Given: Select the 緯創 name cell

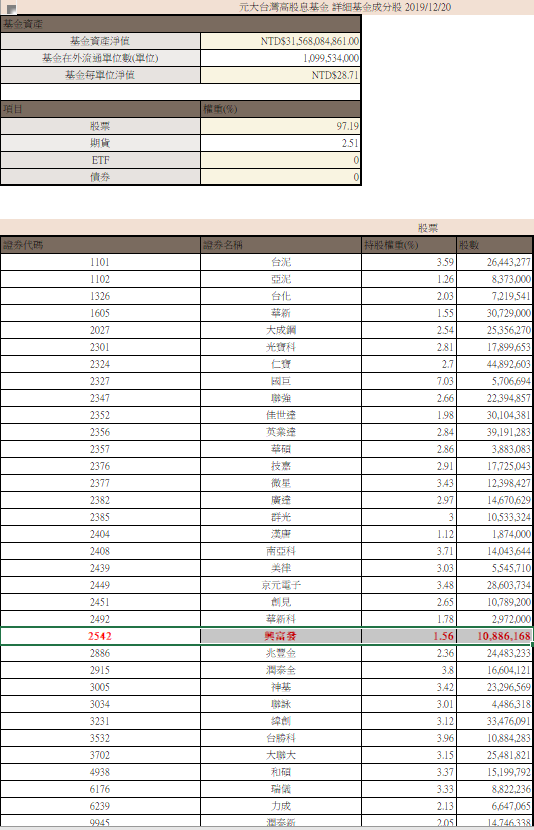Looking at the screenshot, I should (x=281, y=721).
